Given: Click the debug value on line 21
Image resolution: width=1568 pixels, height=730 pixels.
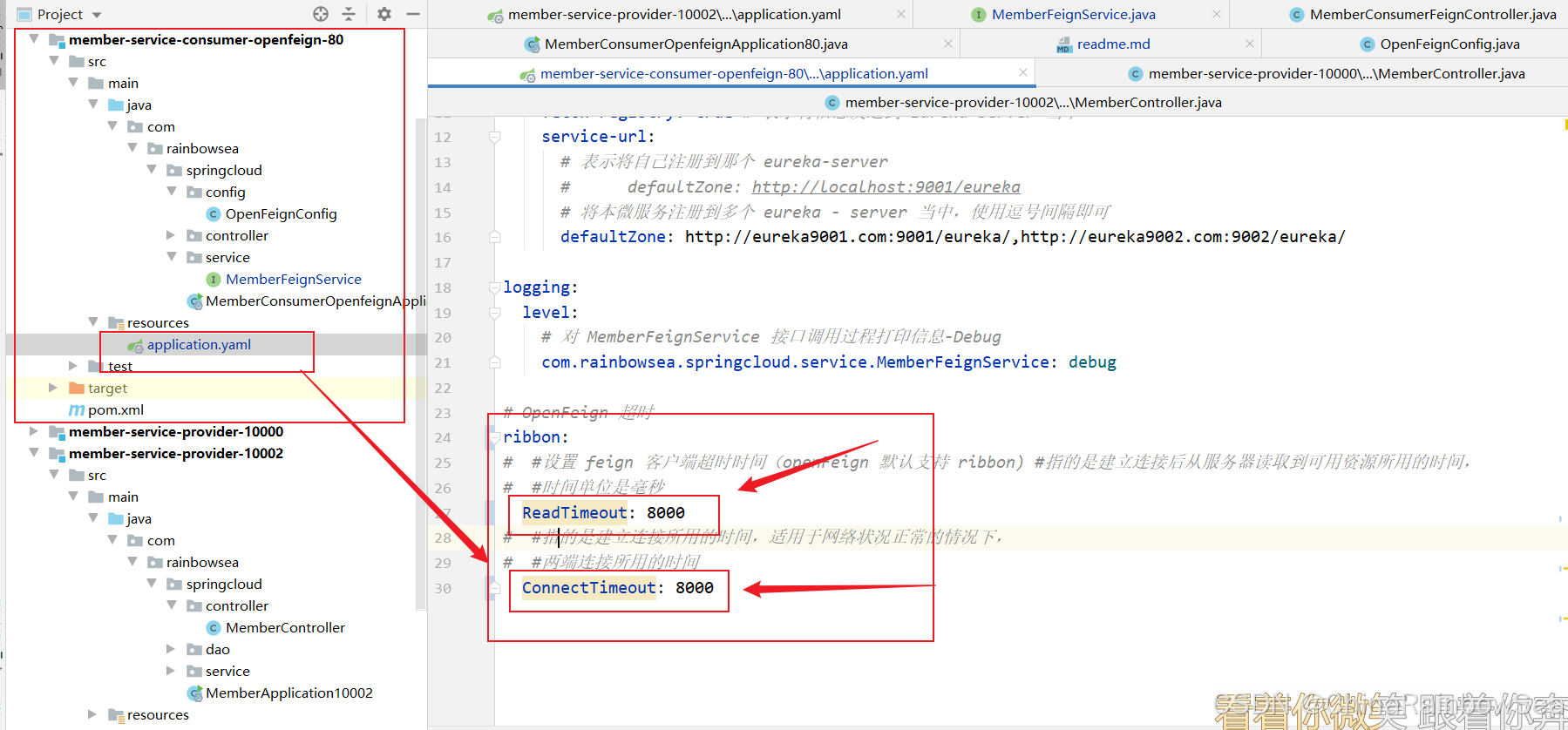Looking at the screenshot, I should (x=1092, y=362).
